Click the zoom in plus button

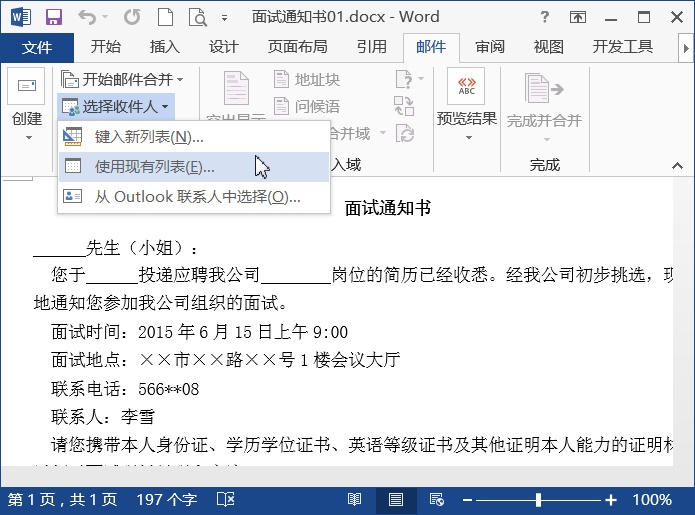click(611, 500)
